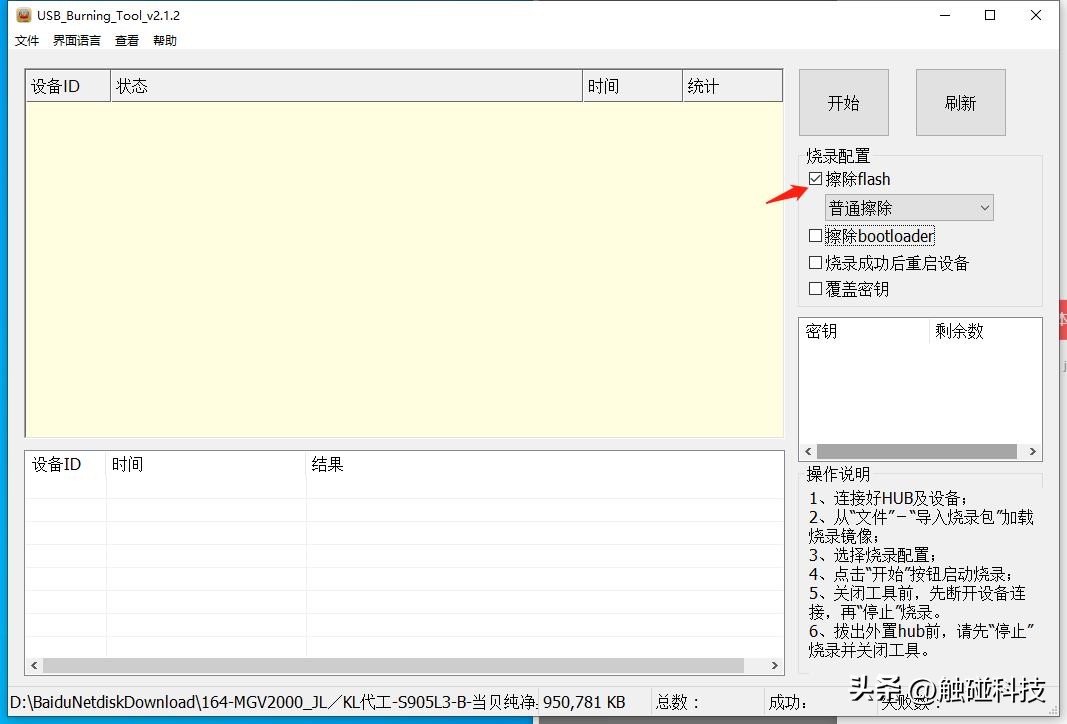Screen dimensions: 1067x724
Task: Open the 普通擦除 erase mode dropdown
Action: (905, 207)
